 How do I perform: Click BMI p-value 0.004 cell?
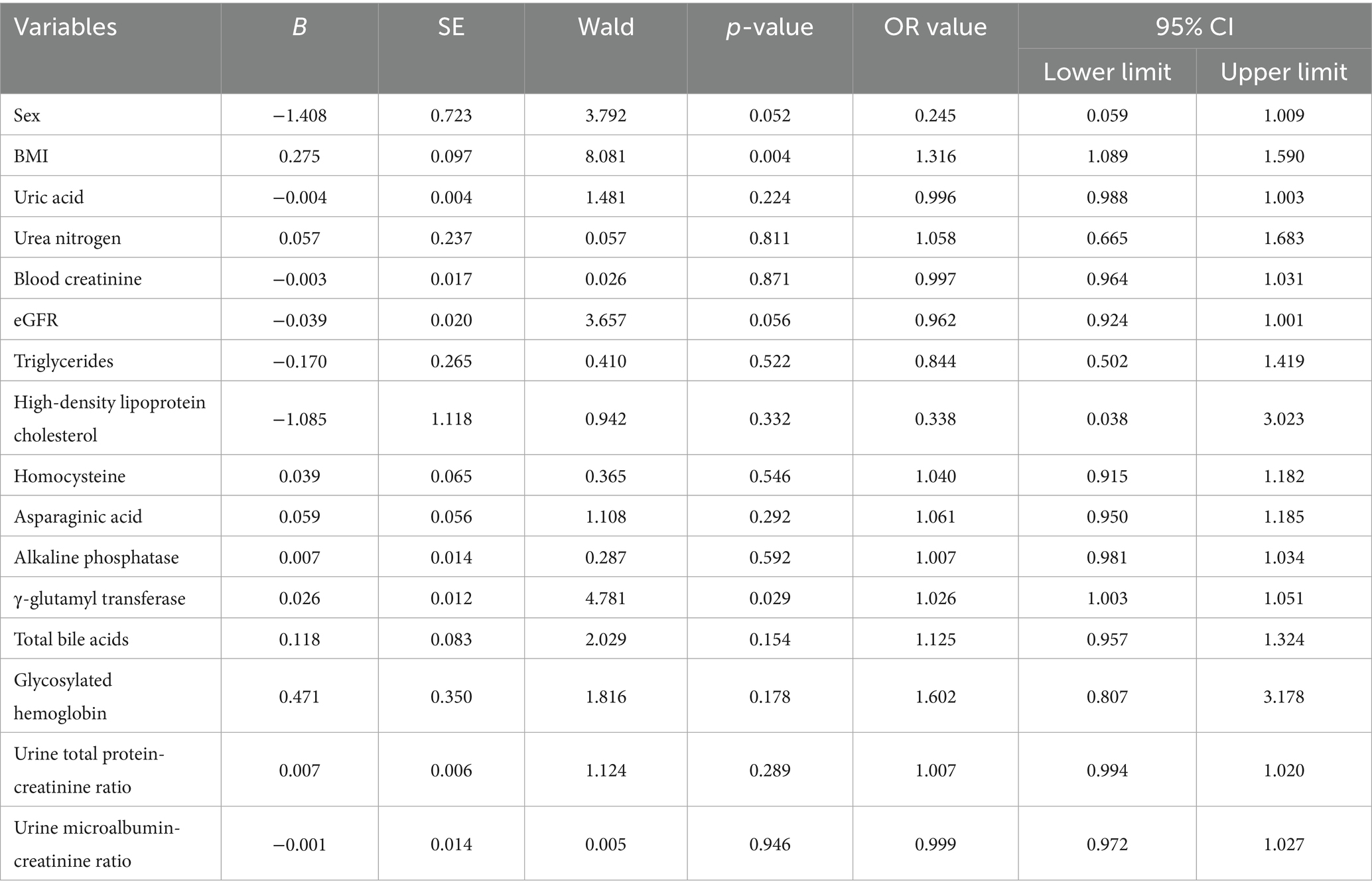[770, 156]
